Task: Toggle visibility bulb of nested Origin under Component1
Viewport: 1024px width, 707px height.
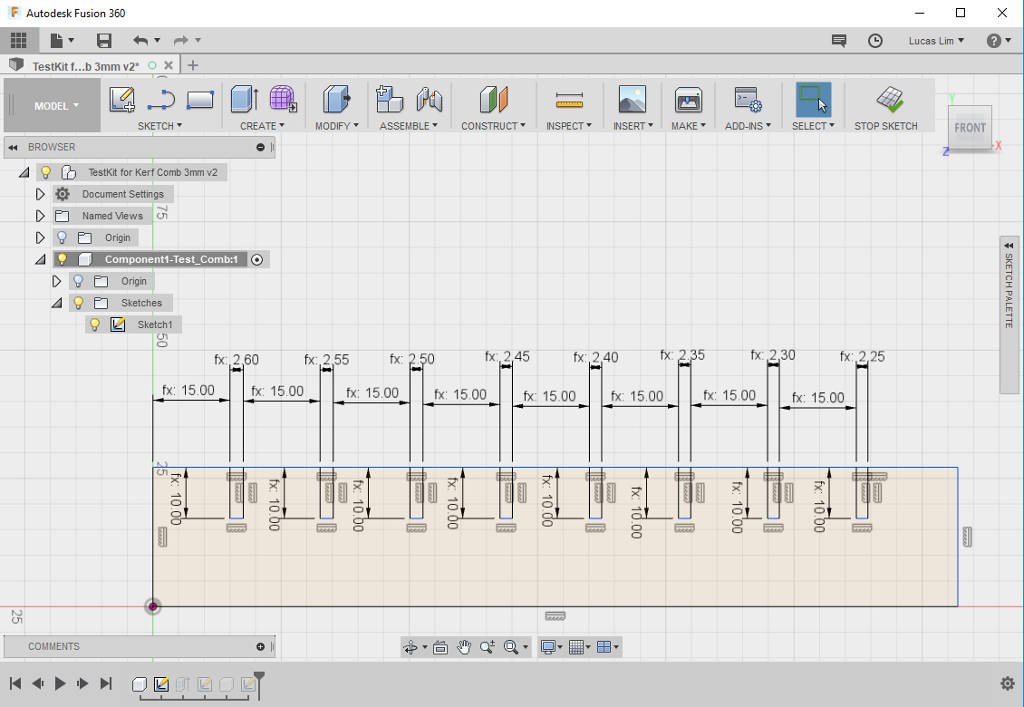Action: [78, 281]
